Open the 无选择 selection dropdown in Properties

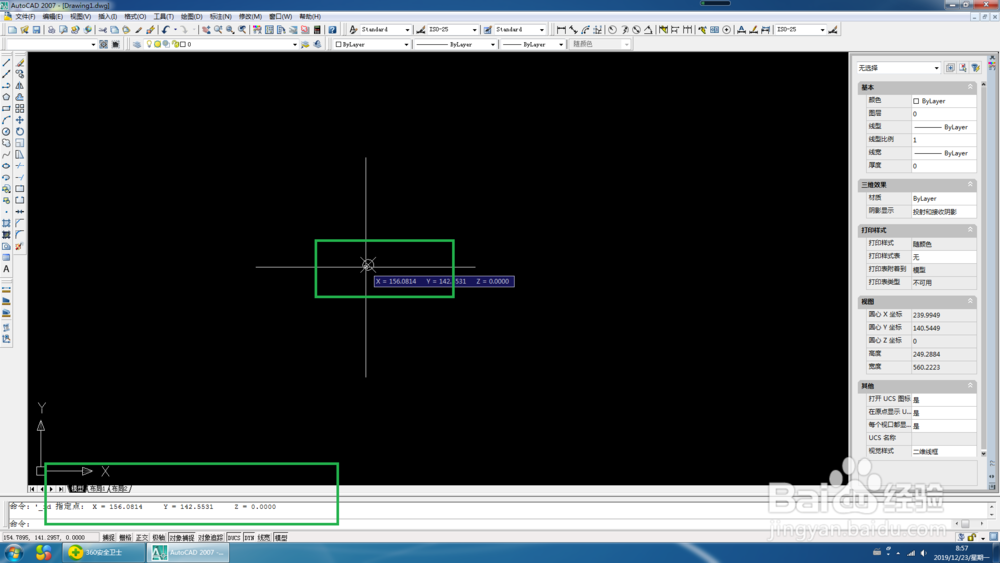tap(898, 68)
